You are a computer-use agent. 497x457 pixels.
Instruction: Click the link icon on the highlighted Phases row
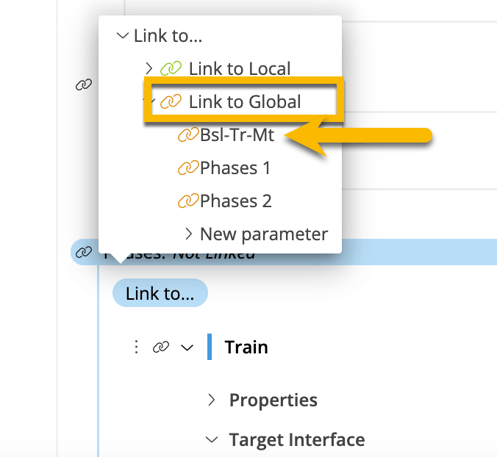pos(84,252)
